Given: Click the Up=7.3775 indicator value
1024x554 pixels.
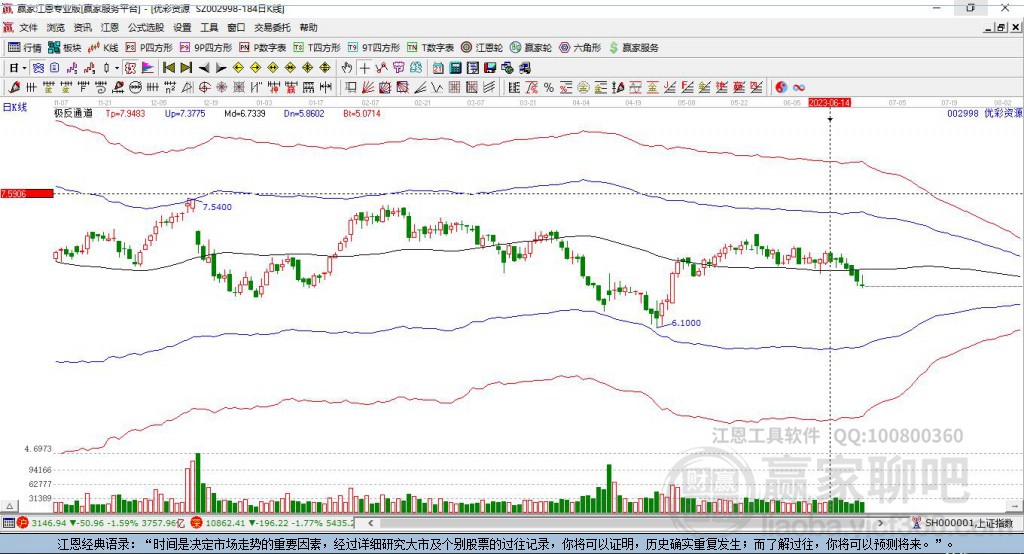Looking at the screenshot, I should tap(185, 113).
